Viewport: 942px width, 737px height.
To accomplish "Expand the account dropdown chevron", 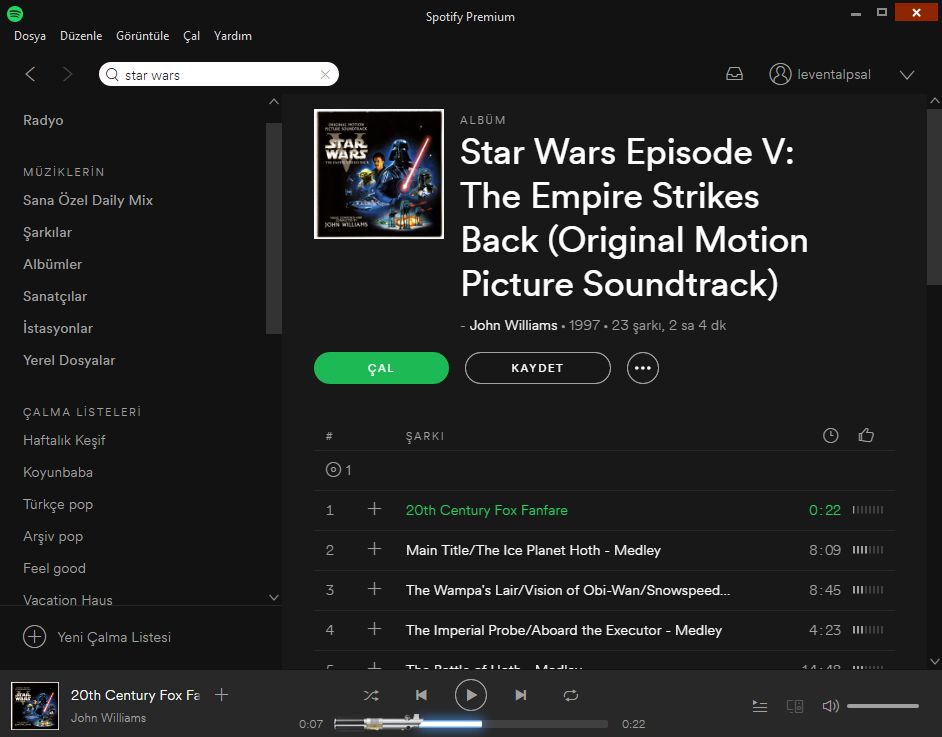I will (907, 74).
